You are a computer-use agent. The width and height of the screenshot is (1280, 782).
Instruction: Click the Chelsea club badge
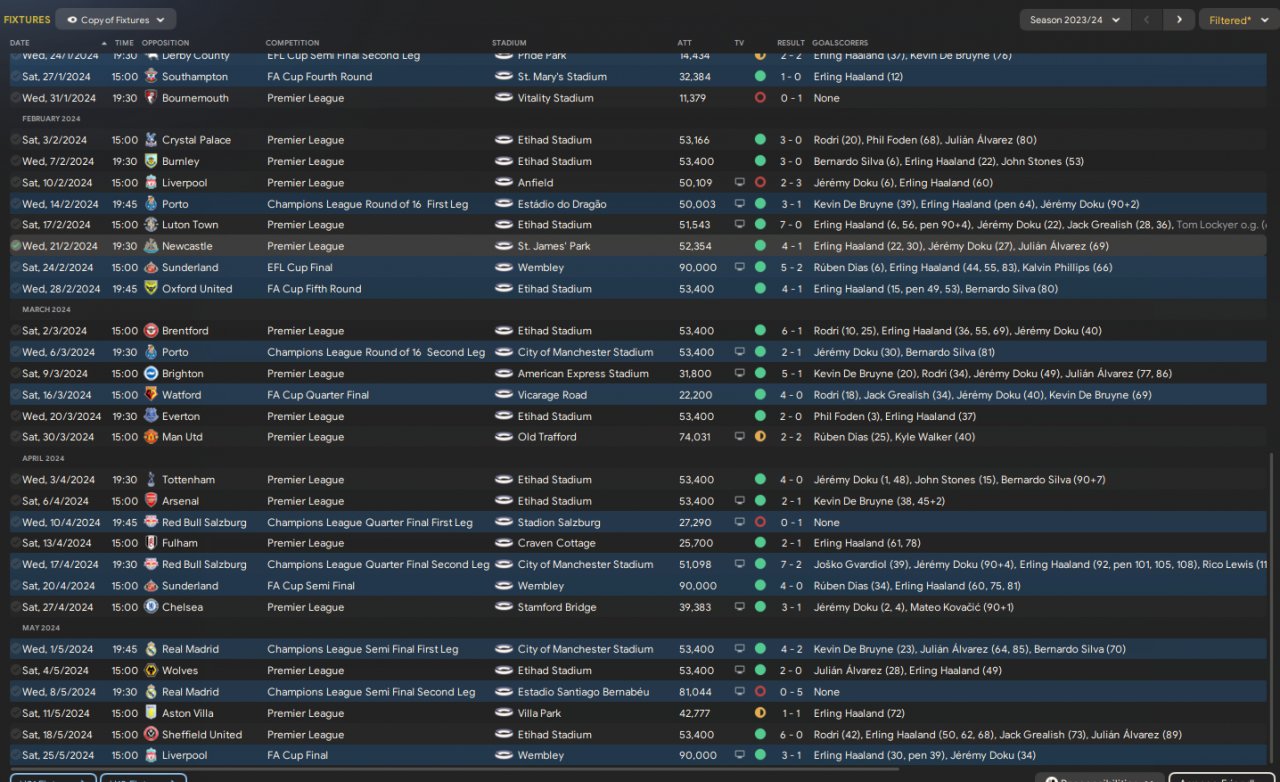(151, 607)
